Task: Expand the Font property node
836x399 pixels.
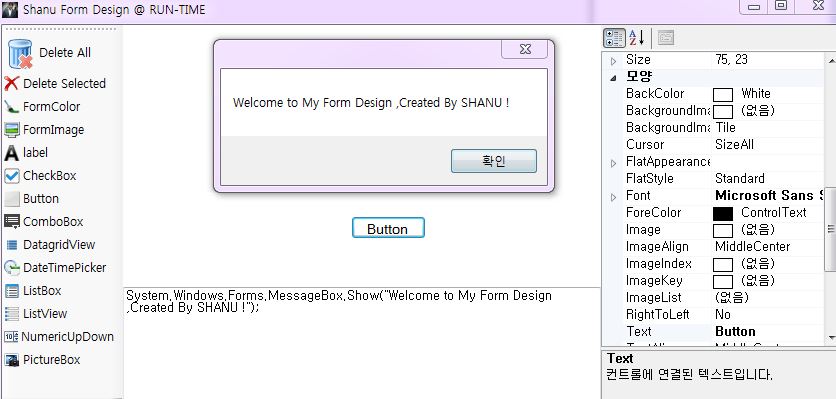Action: tap(613, 196)
